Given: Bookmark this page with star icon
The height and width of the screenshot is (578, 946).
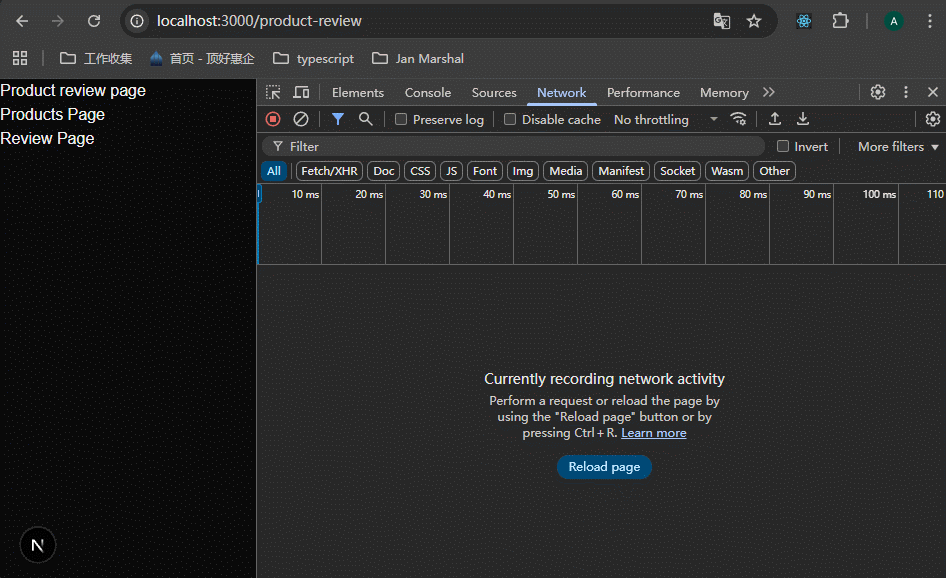Looking at the screenshot, I should (754, 21).
